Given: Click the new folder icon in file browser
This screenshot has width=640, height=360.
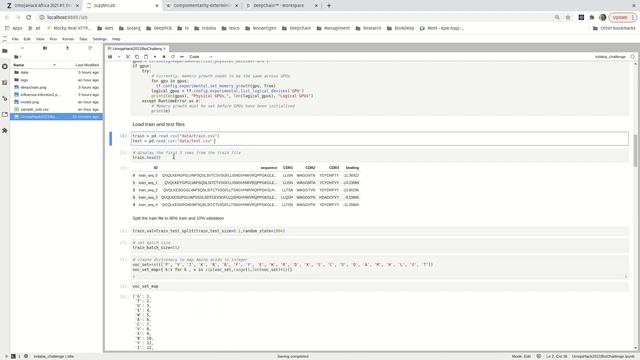Looking at the screenshot, I should click(x=45, y=48).
